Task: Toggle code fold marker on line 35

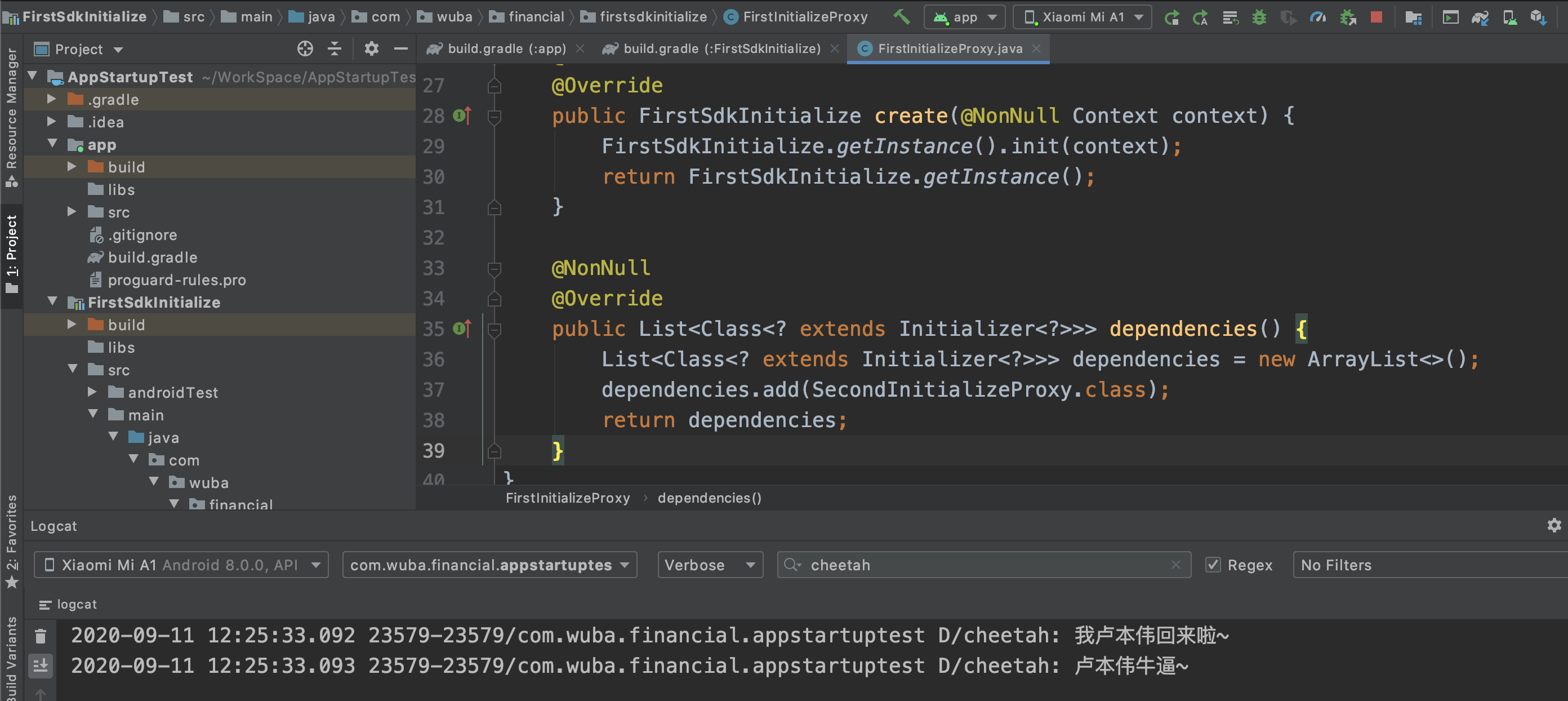Action: click(495, 330)
